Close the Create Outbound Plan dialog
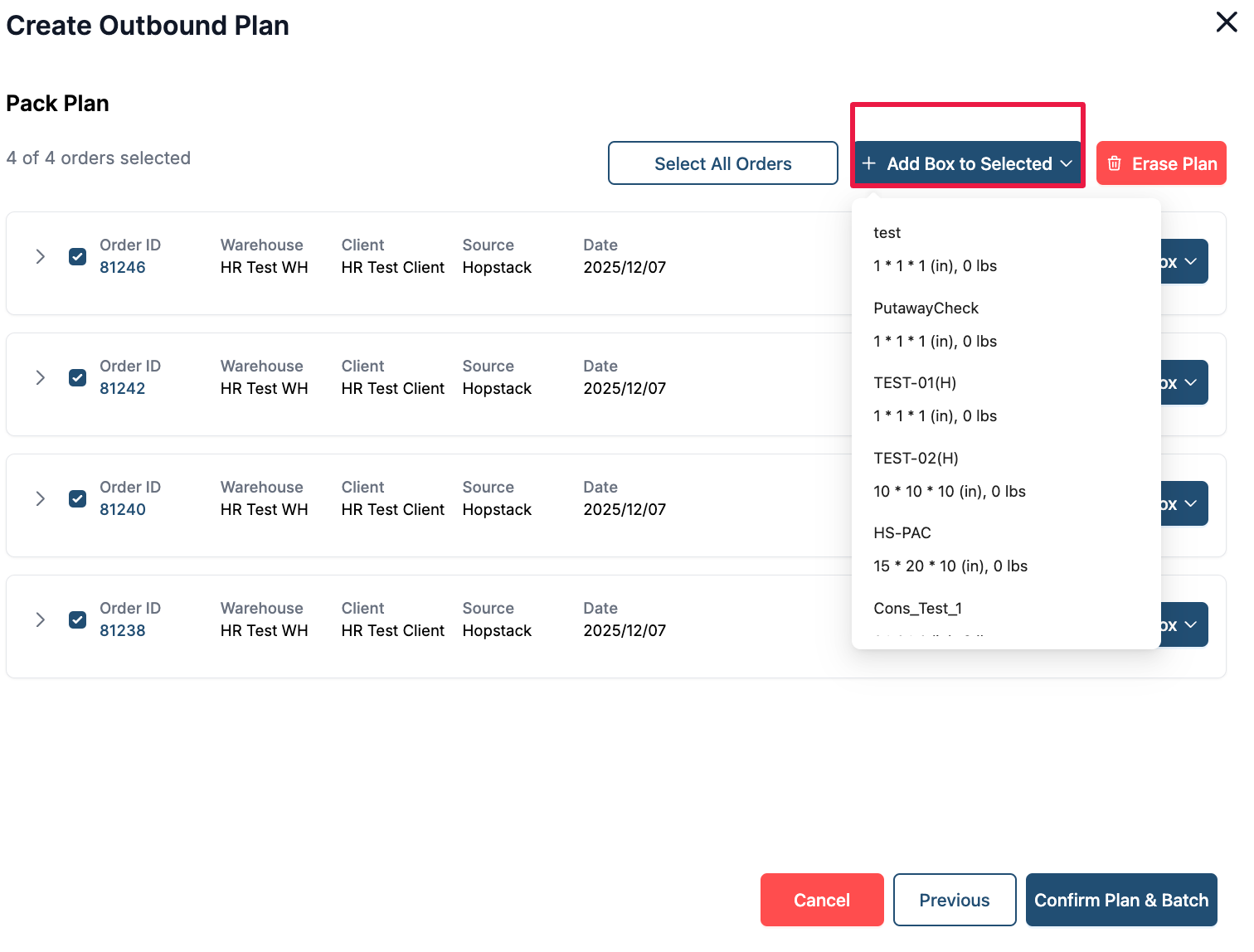The width and height of the screenshot is (1254, 952). [1226, 22]
